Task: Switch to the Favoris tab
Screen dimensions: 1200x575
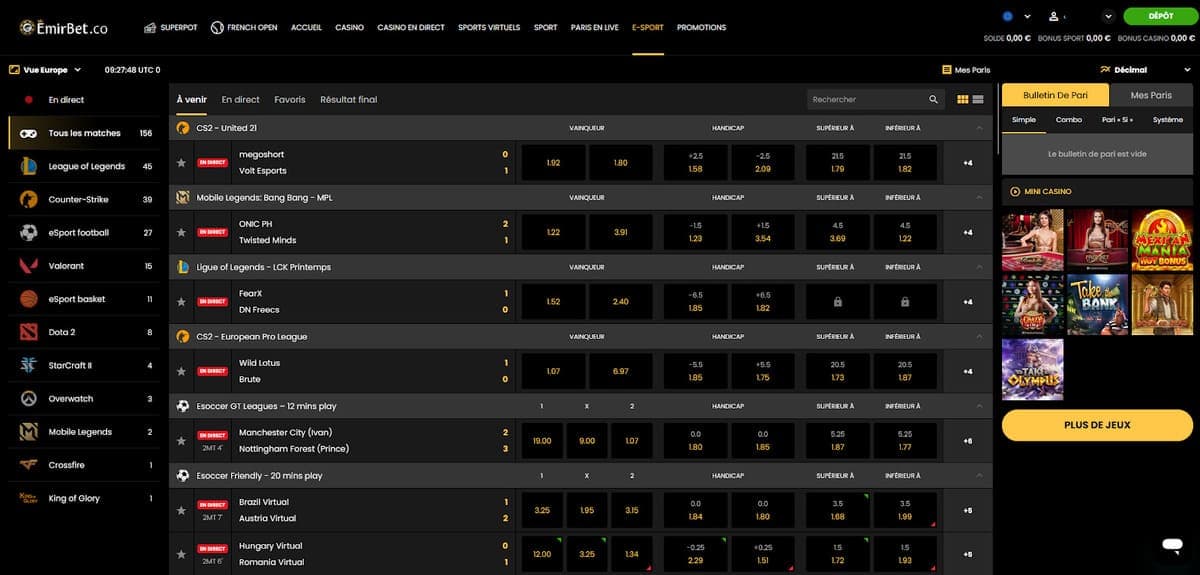Action: point(290,100)
